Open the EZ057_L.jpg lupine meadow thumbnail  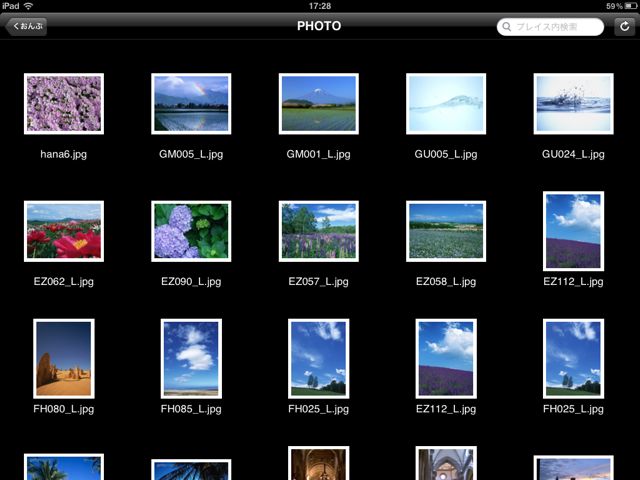click(318, 231)
